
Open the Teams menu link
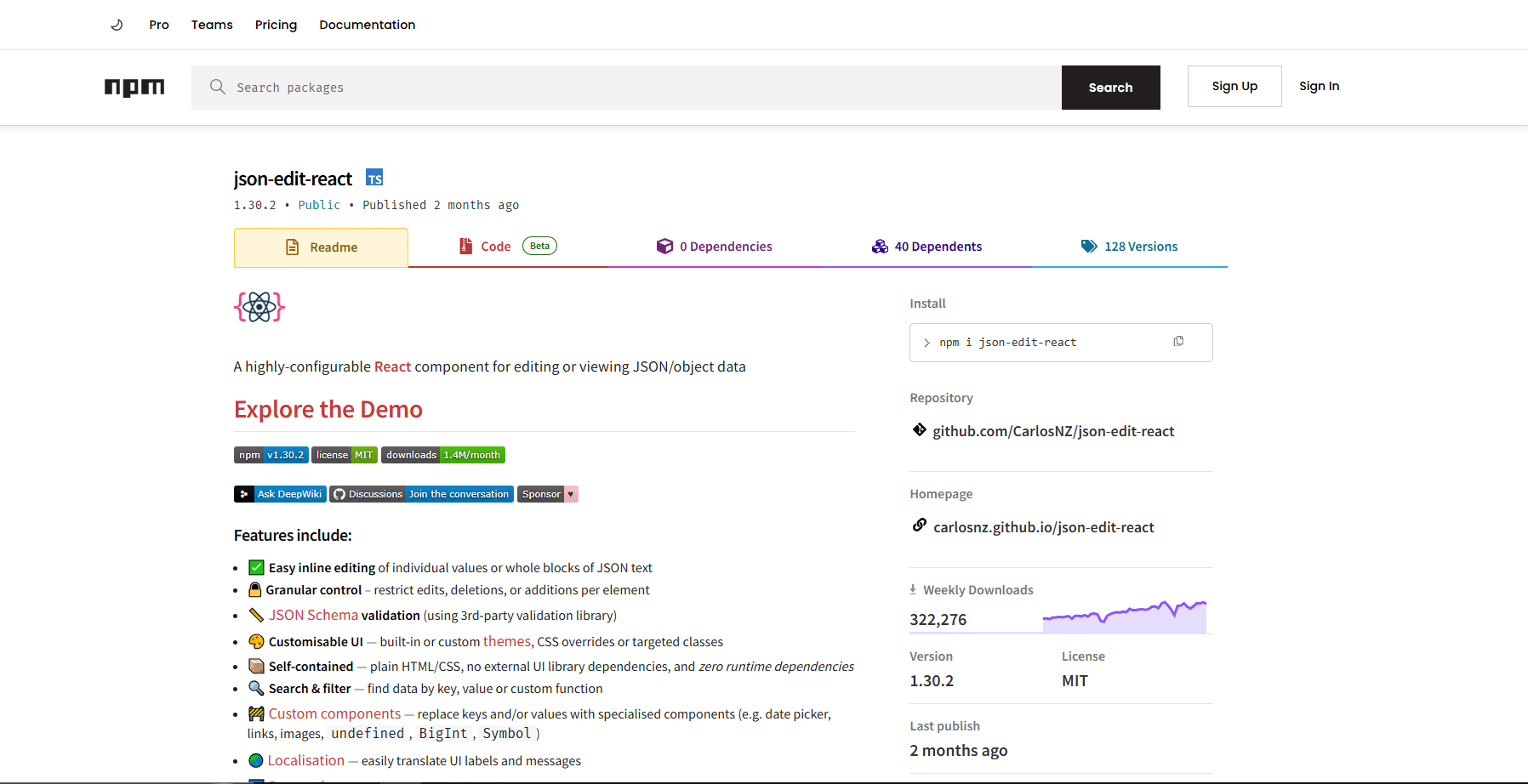(x=212, y=25)
